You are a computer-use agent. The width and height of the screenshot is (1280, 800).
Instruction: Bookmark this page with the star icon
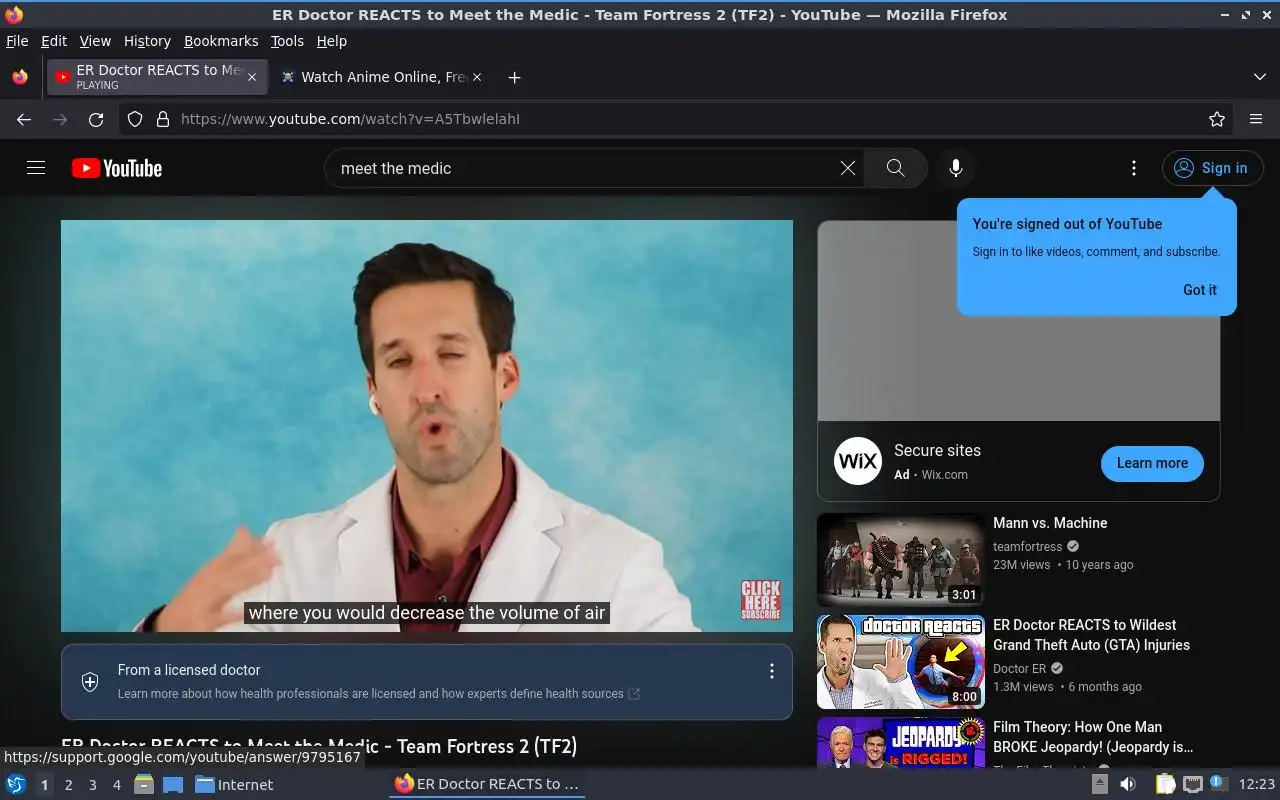pos(1217,119)
